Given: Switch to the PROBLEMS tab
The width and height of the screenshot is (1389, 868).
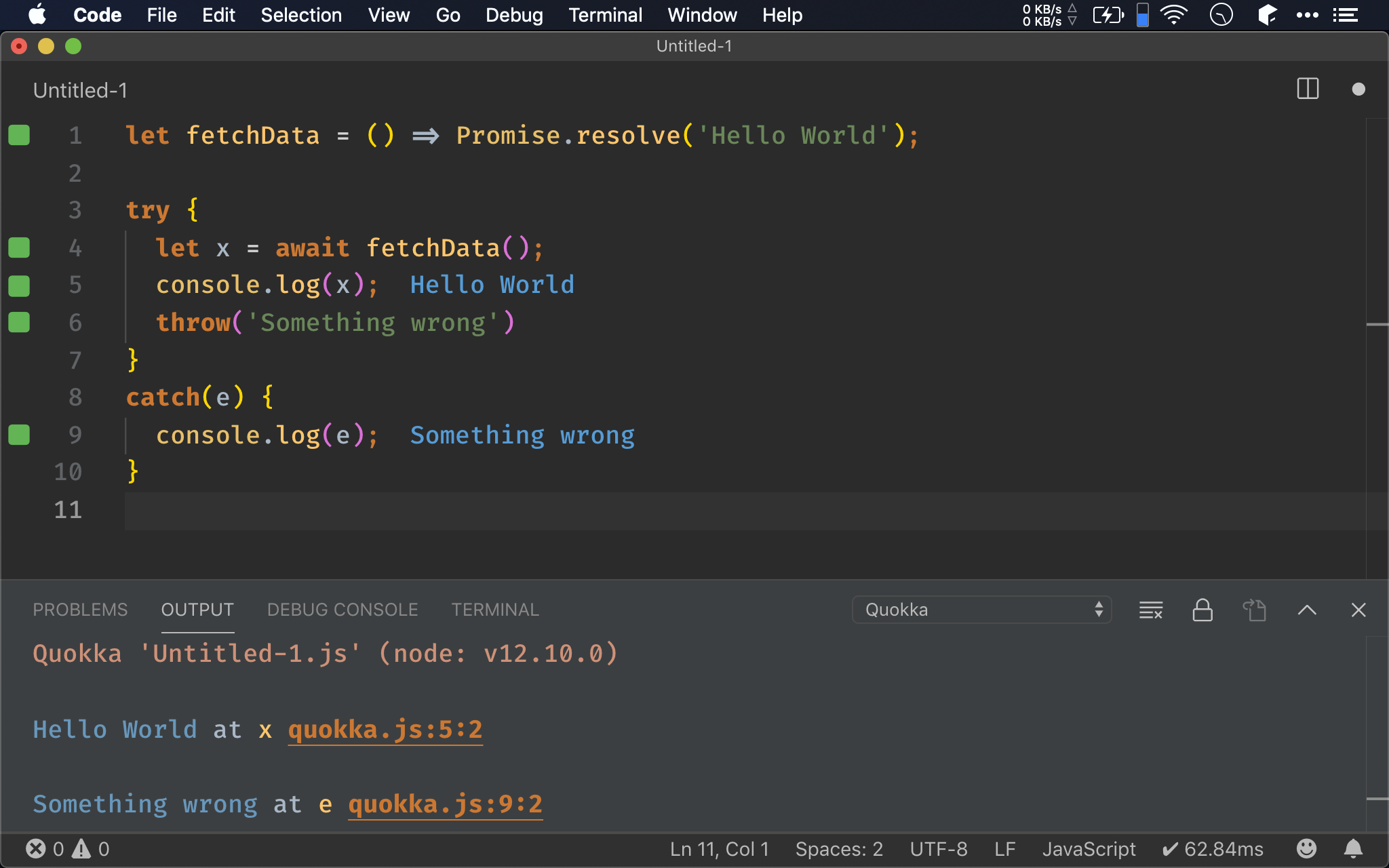Looking at the screenshot, I should (80, 610).
